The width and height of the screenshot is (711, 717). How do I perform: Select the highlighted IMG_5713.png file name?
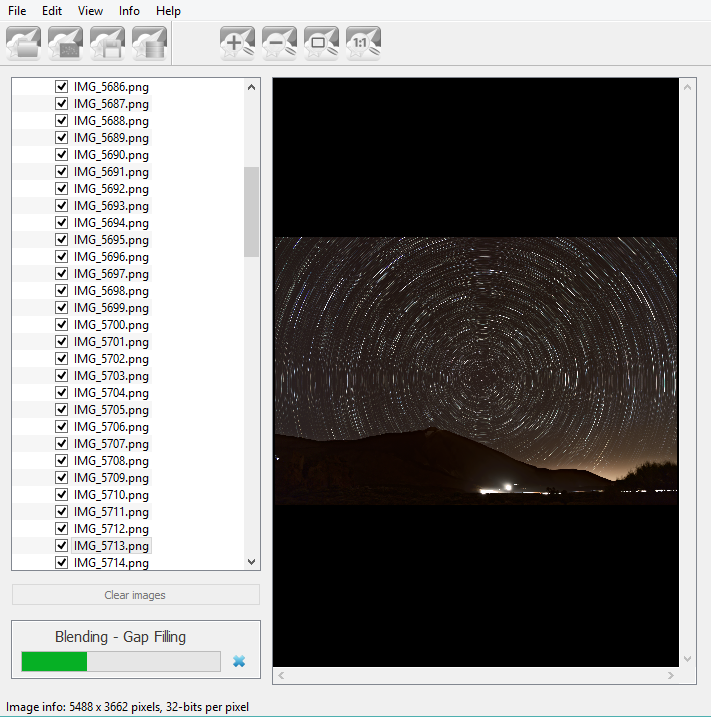tap(111, 546)
